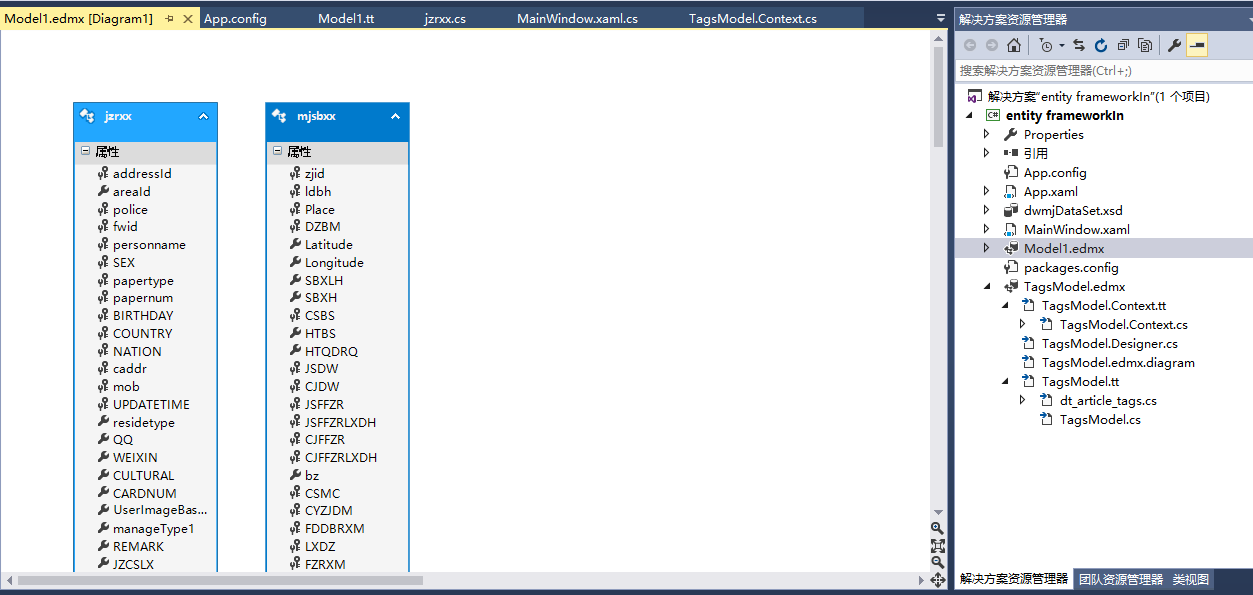The width and height of the screenshot is (1253, 595).
Task: Select the WEIXIN property in jzrxx
Action: (x=135, y=457)
